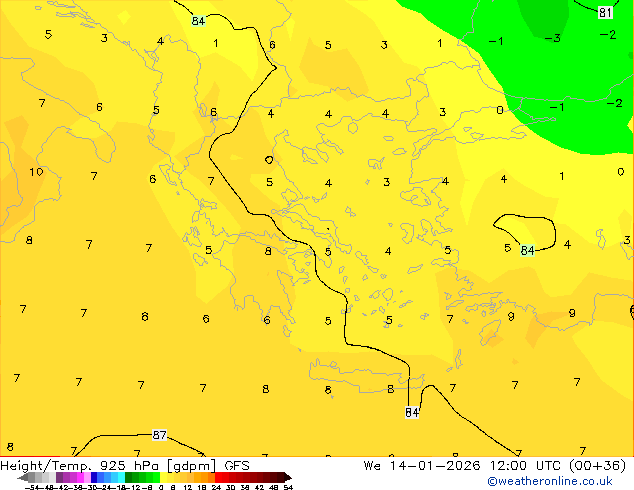The image size is (634, 490).
Task: Pick the bright red swatch above 24
Action: pos(218,477)
